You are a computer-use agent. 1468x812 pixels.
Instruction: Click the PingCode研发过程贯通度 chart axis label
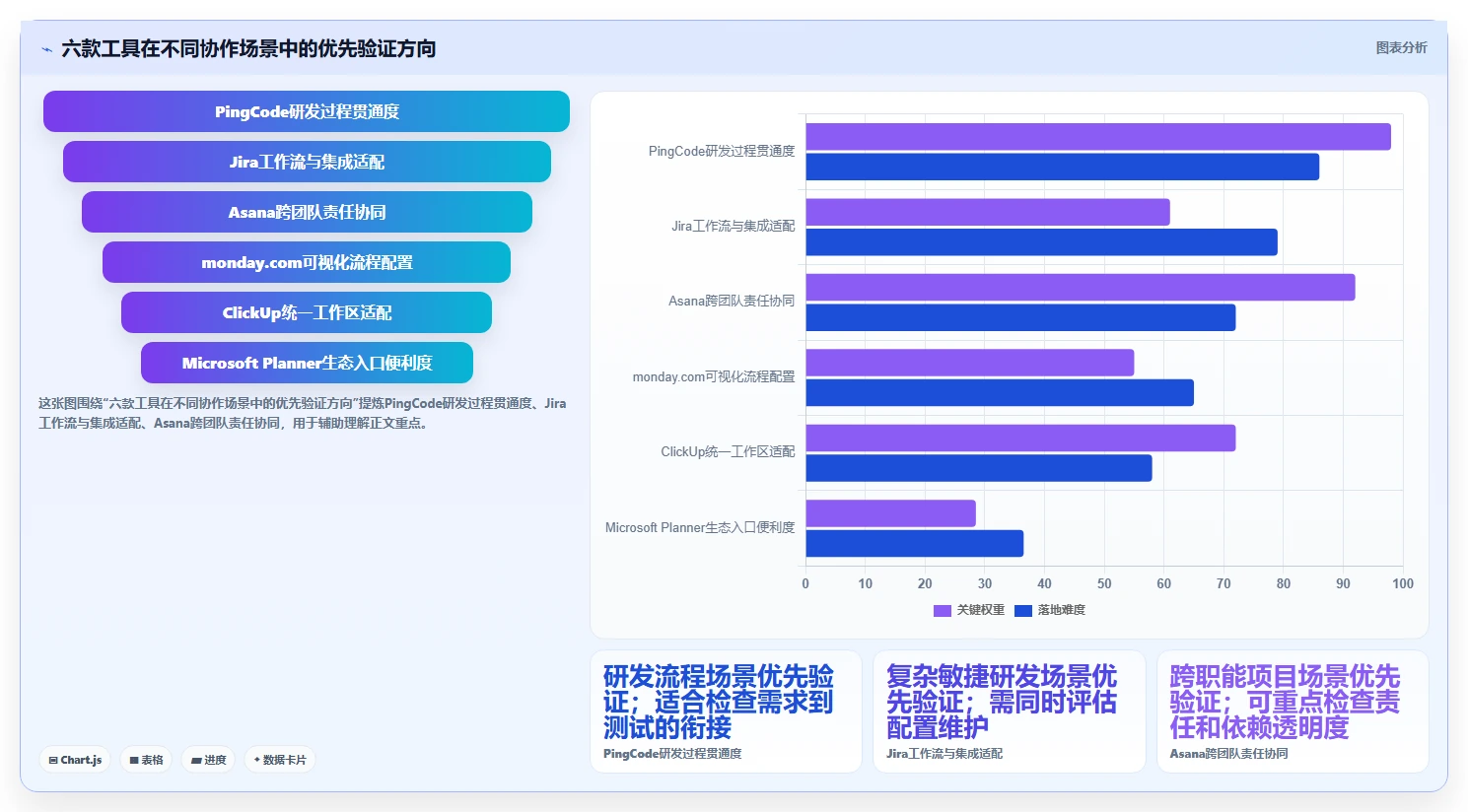pyautogui.click(x=722, y=151)
